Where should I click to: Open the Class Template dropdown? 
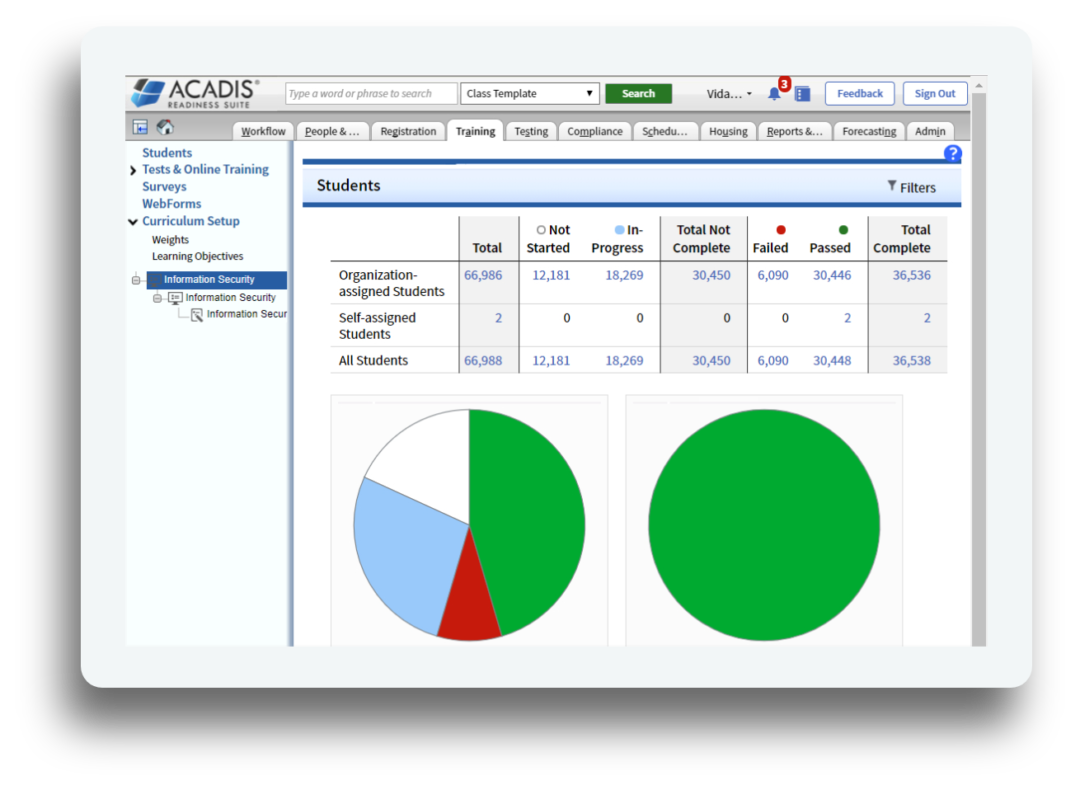coord(529,93)
